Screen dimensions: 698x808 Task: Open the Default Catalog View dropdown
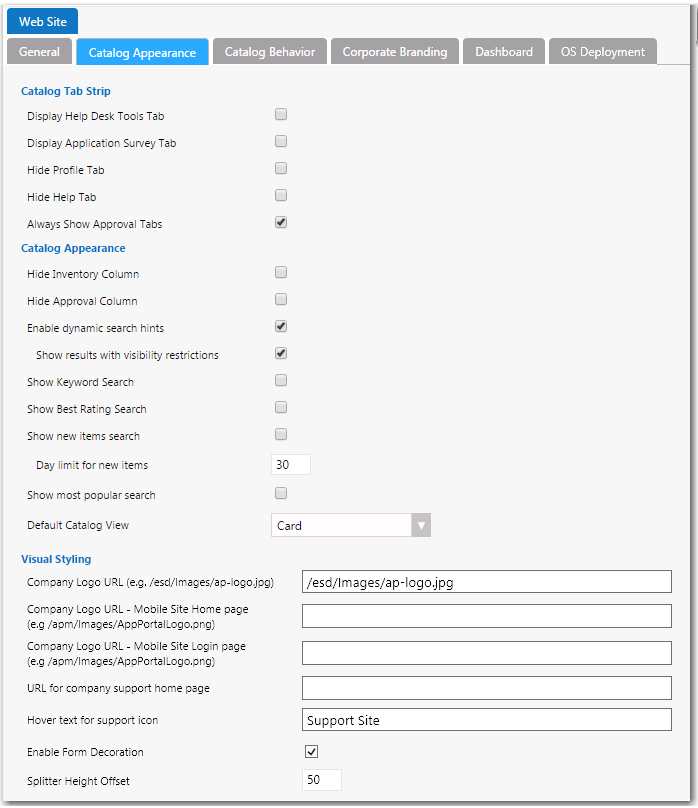coord(420,524)
